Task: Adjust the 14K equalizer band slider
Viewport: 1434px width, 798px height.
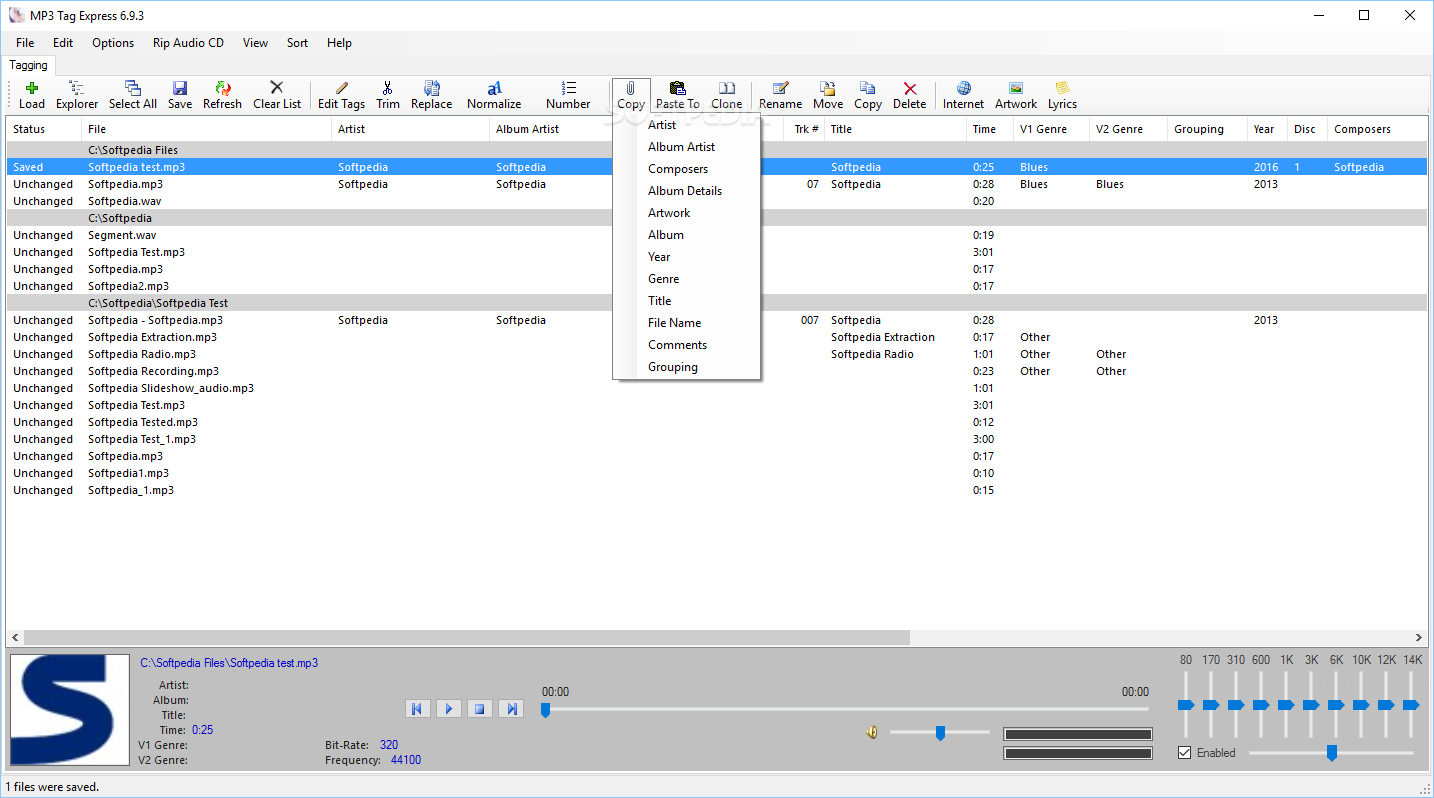Action: 1411,705
